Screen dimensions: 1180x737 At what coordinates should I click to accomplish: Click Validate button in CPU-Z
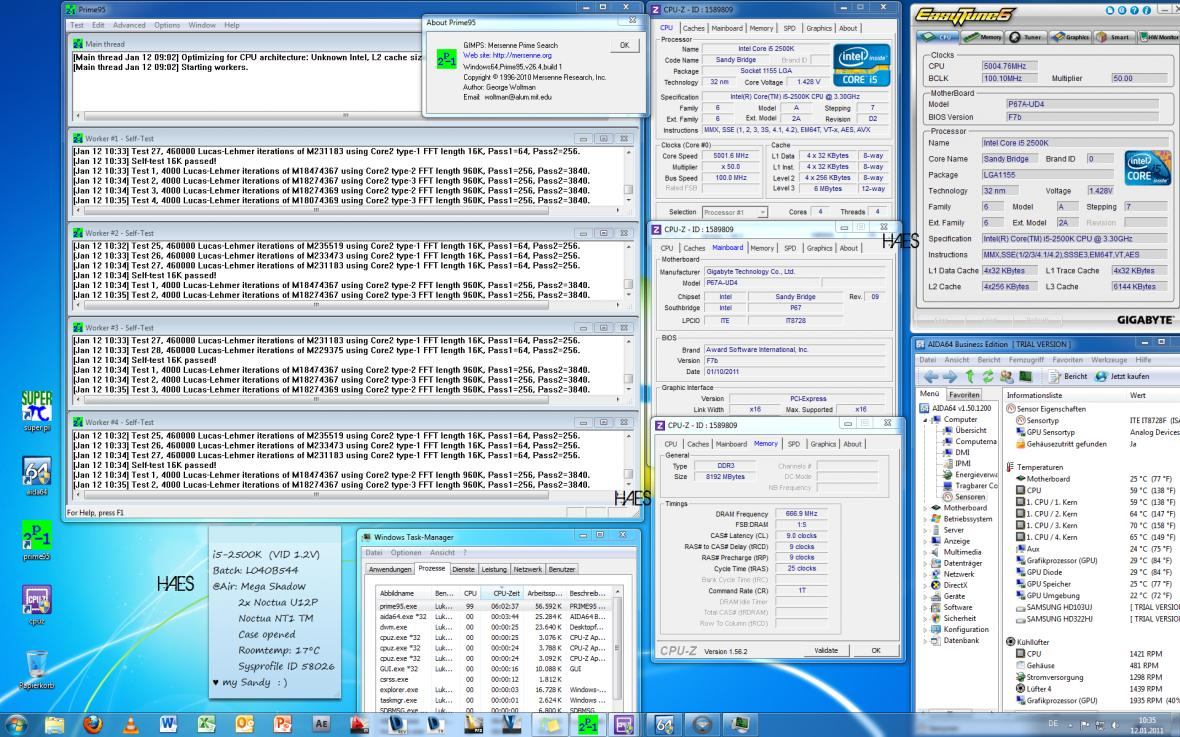[x=826, y=650]
